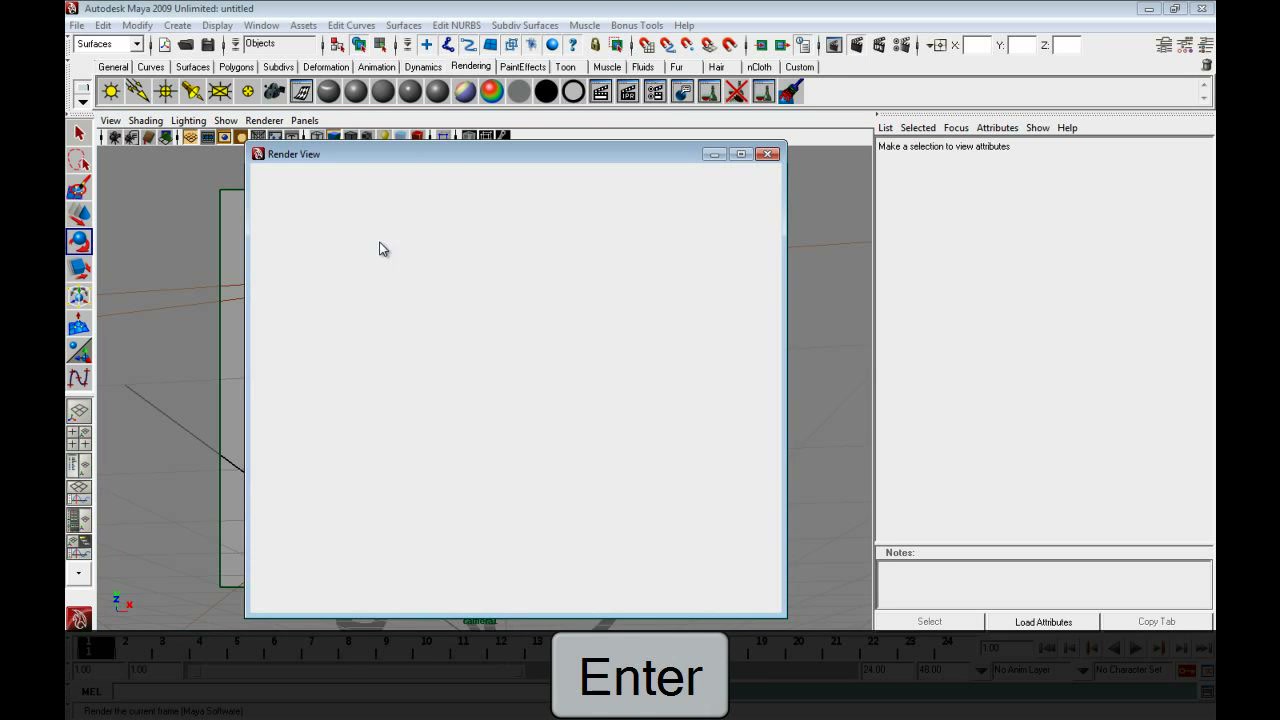1280x720 pixels.
Task: Click the Camera icon on Rendering shelf
Action: (x=274, y=92)
